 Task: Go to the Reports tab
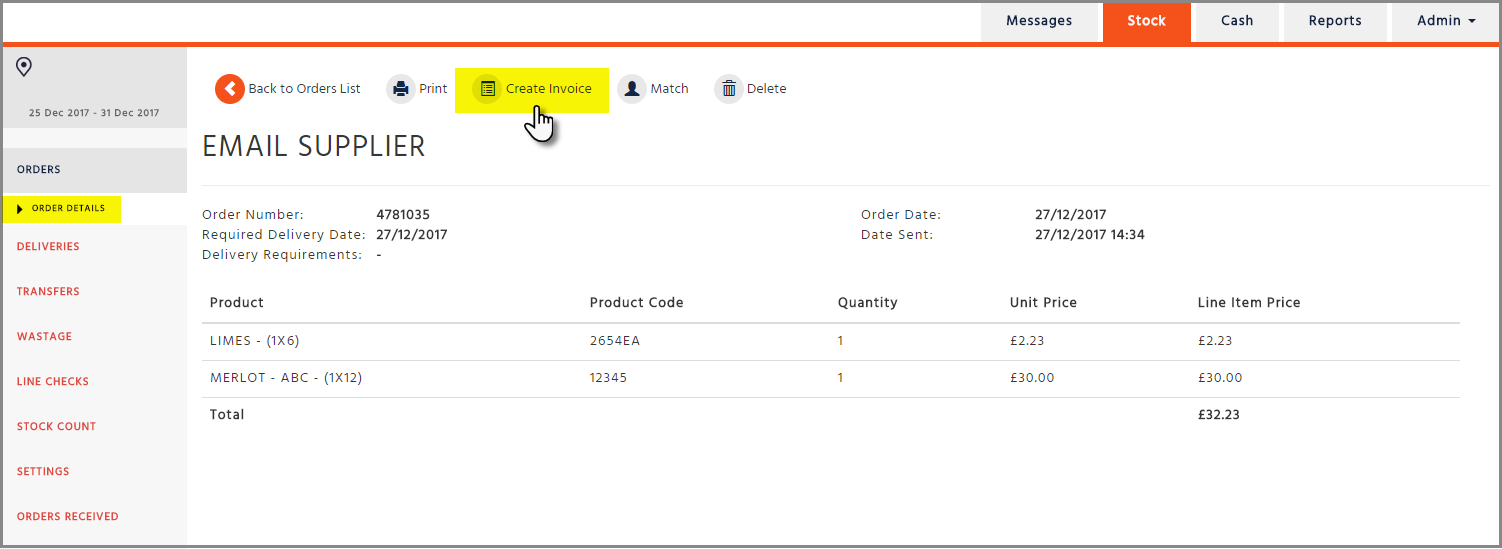pos(1335,21)
